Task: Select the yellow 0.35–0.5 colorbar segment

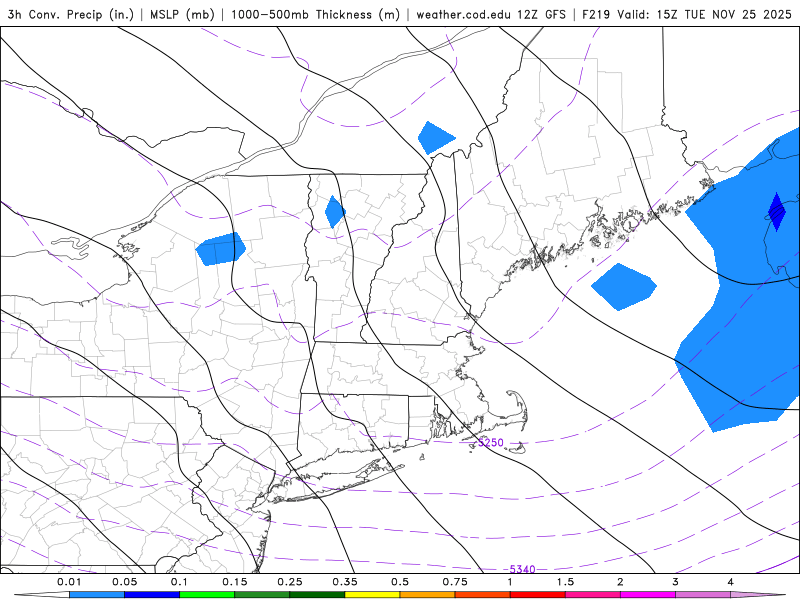Action: coord(372,595)
